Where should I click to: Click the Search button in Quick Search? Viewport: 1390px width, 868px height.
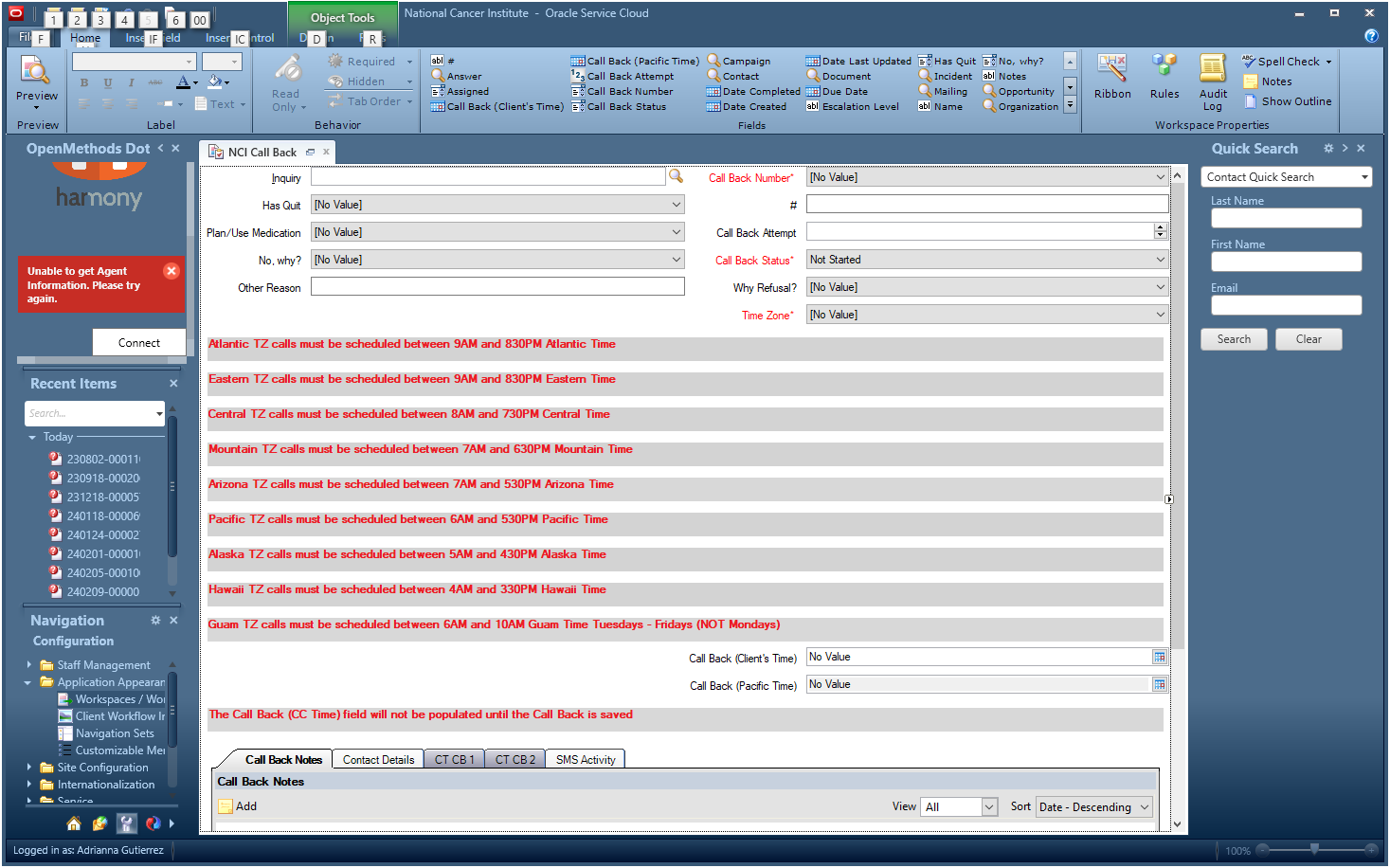click(1234, 339)
